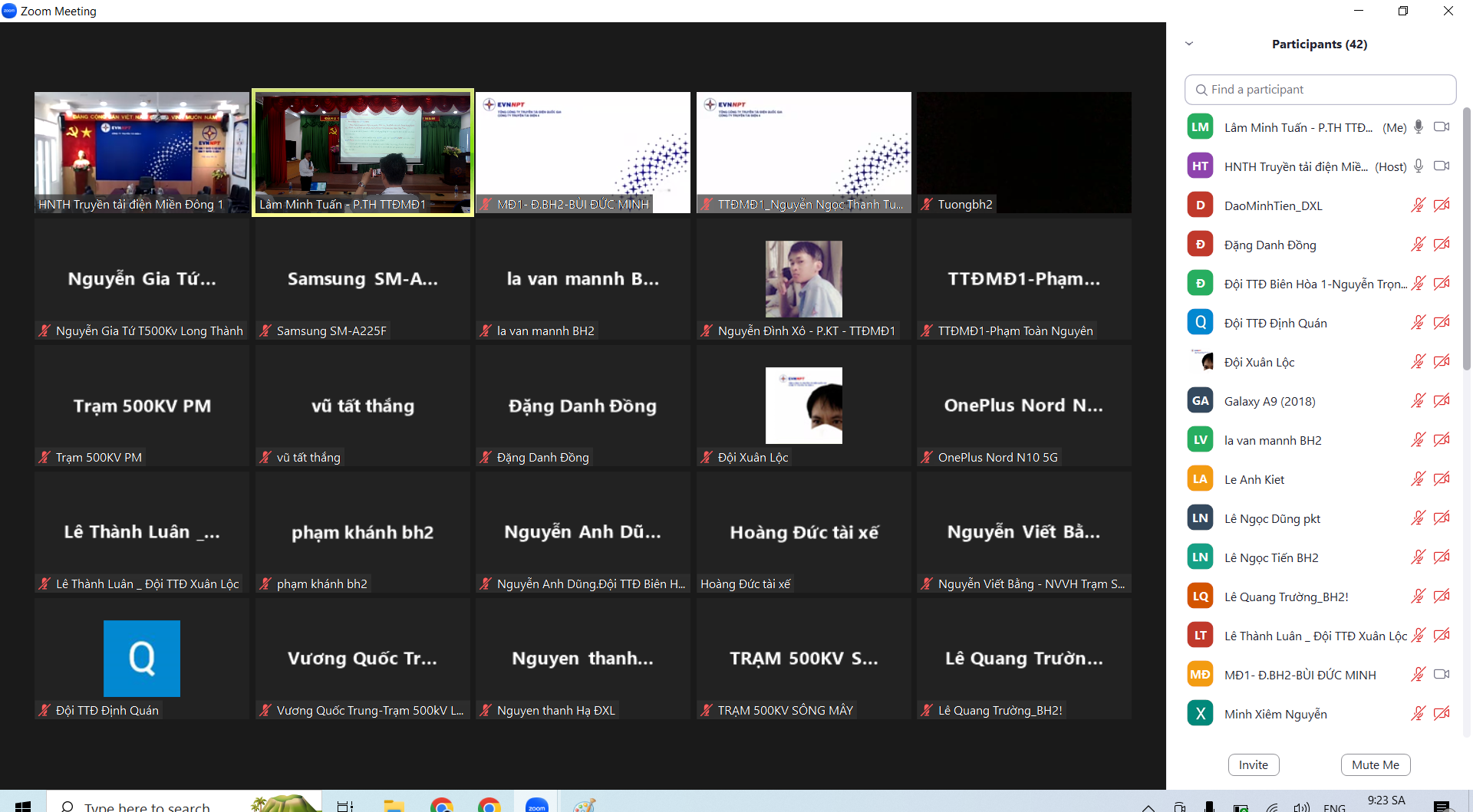The height and width of the screenshot is (812, 1473).
Task: Click Galaxy A9 (2018) muted mic icon
Action: (x=1418, y=401)
